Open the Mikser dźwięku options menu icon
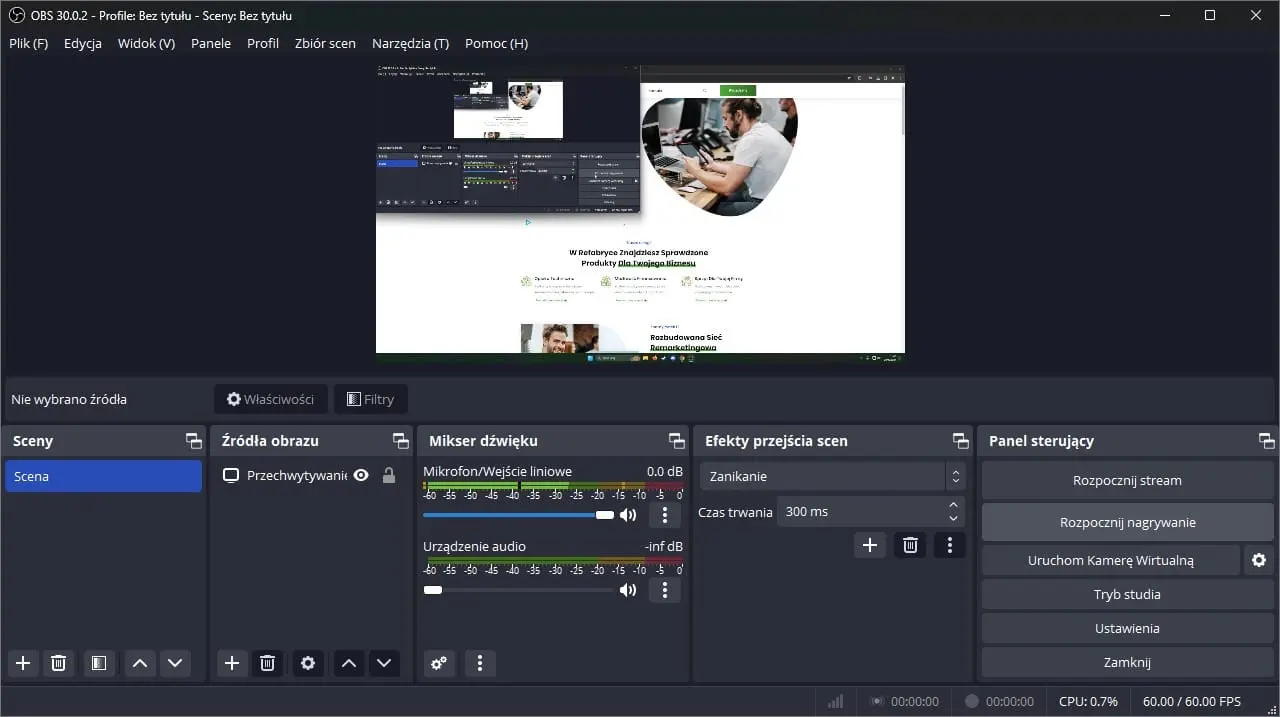This screenshot has width=1280, height=717. pyautogui.click(x=479, y=663)
